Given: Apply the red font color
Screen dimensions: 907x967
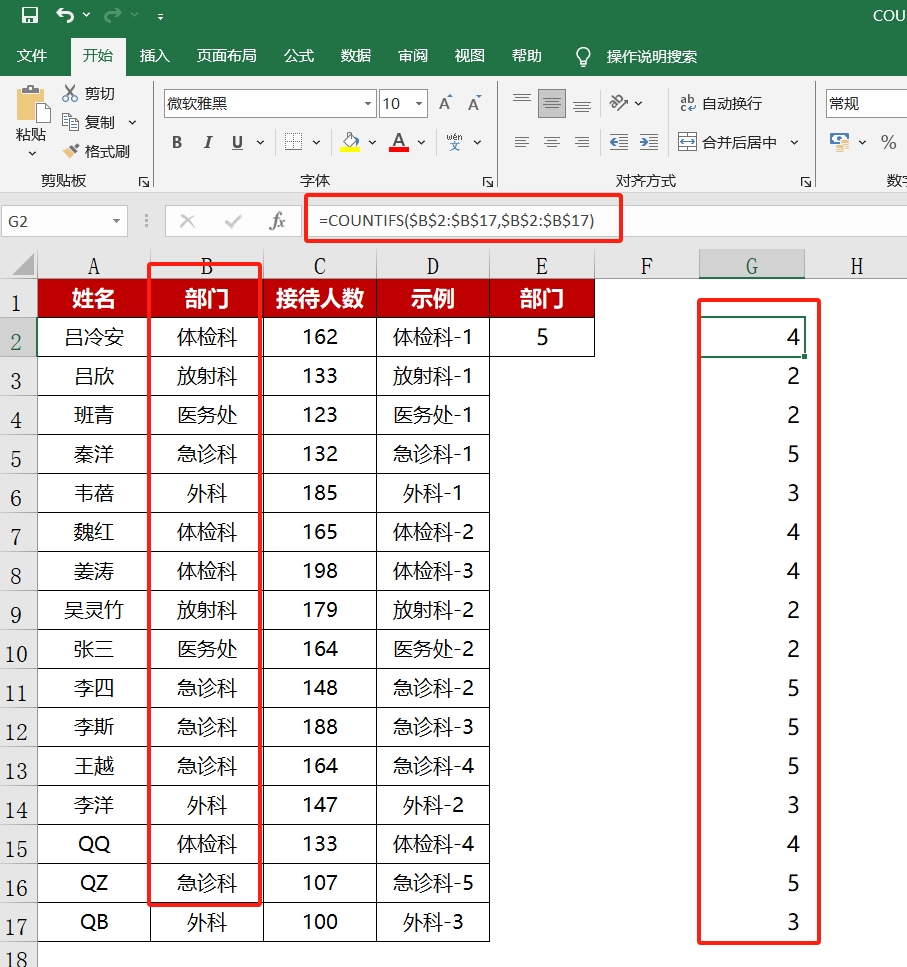Looking at the screenshot, I should 399,142.
